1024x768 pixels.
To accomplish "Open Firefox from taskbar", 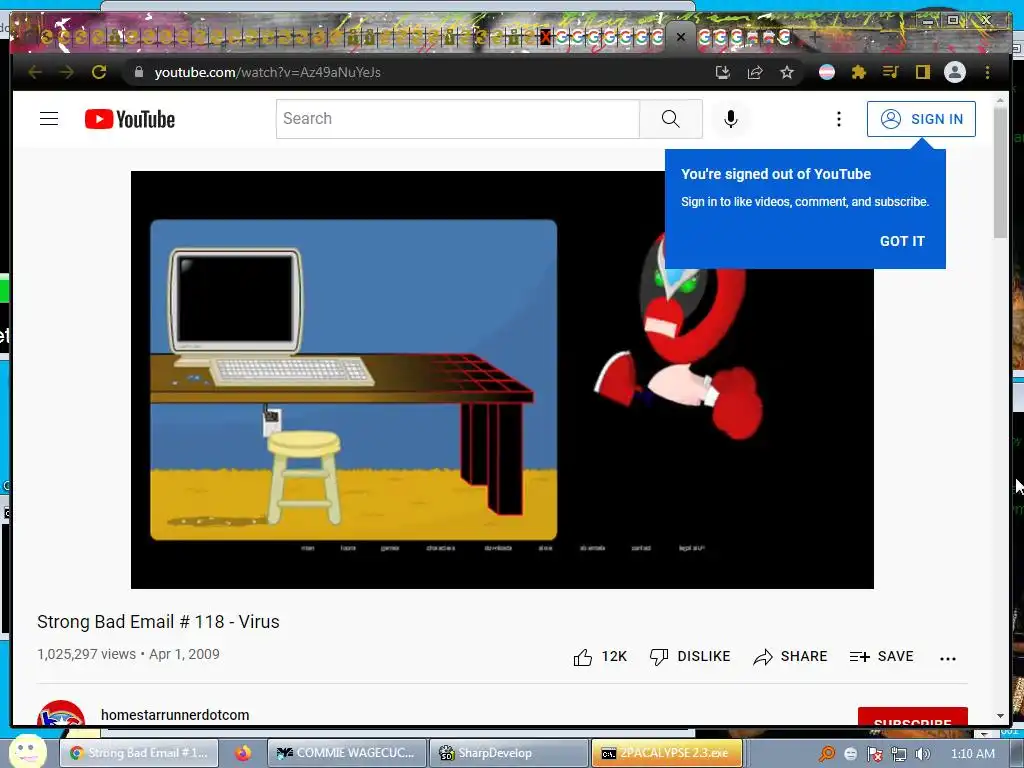I will pos(243,753).
